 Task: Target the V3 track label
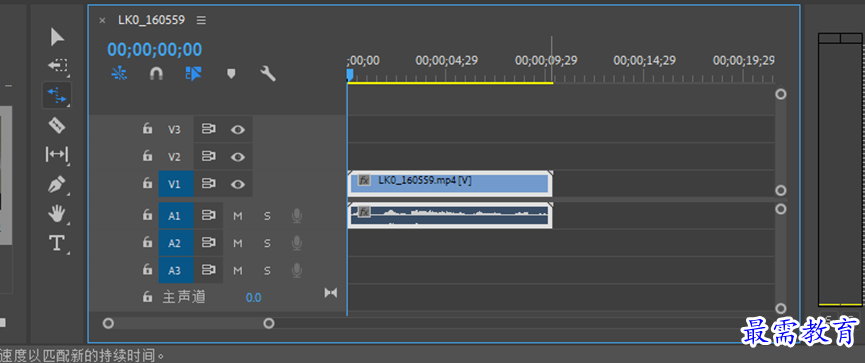point(174,130)
